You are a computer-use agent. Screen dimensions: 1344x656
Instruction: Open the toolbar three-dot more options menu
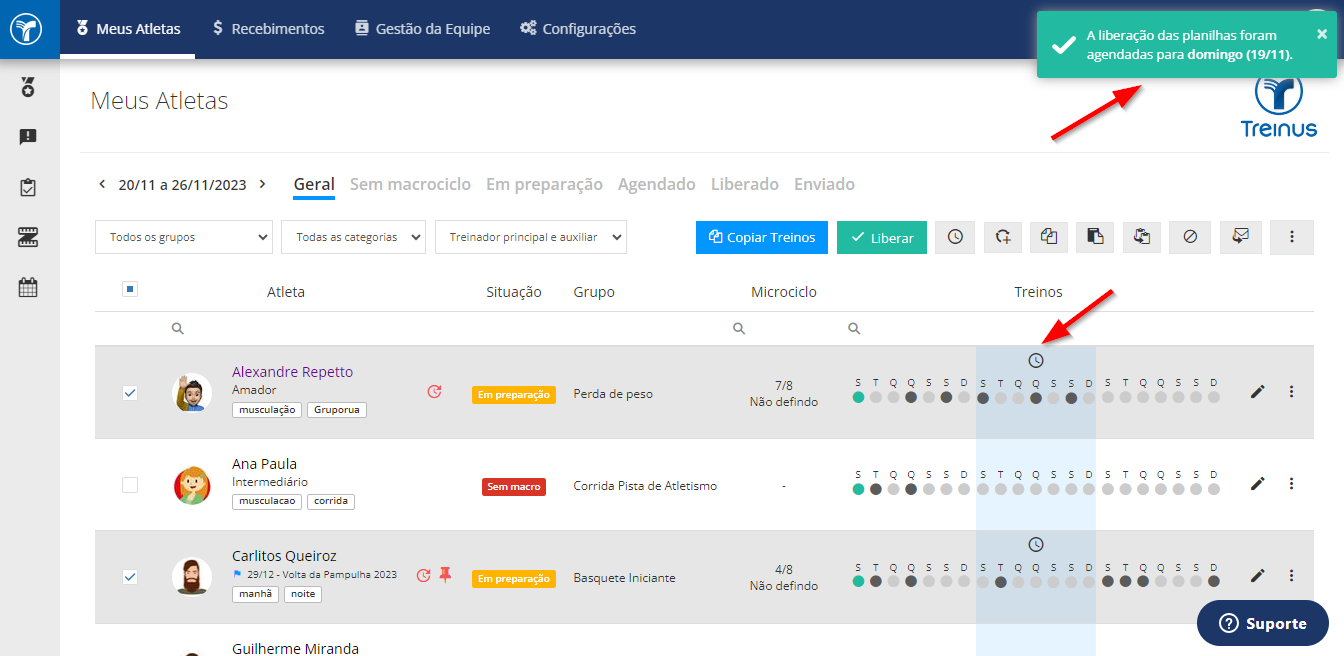pos(1292,237)
